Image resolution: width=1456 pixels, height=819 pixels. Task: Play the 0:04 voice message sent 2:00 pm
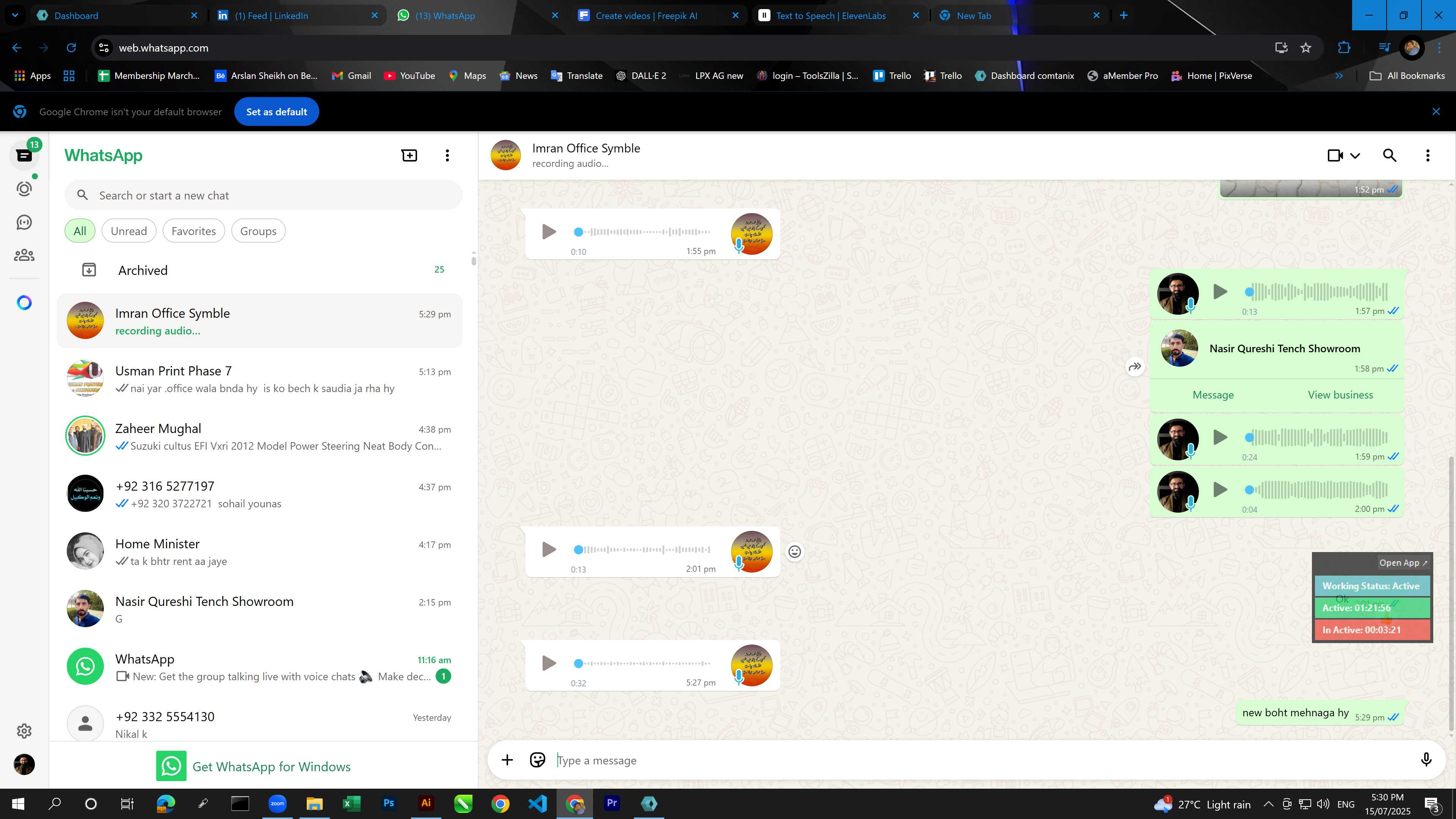(1220, 490)
